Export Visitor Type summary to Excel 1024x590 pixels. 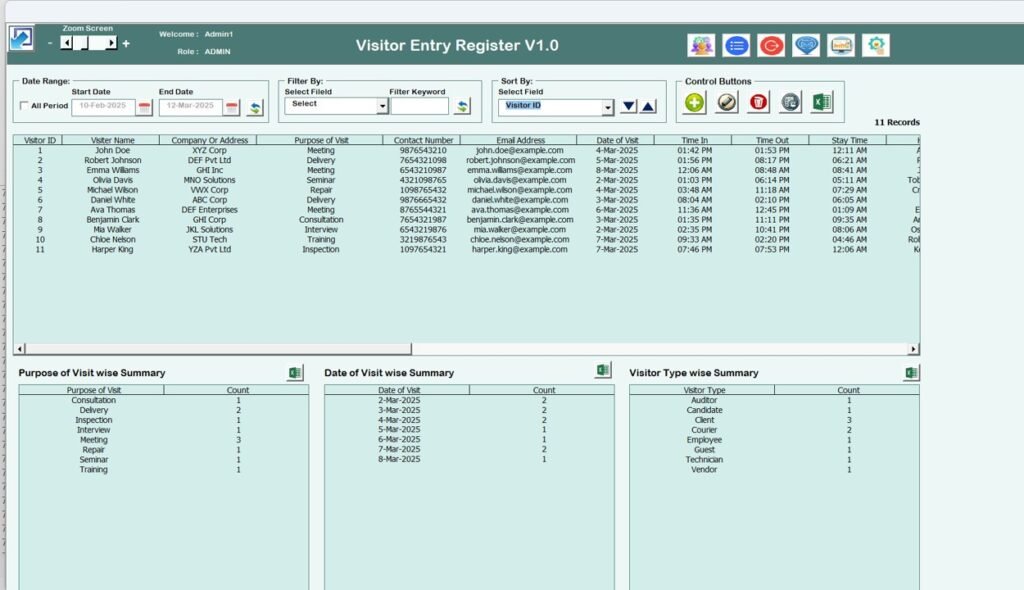[912, 371]
